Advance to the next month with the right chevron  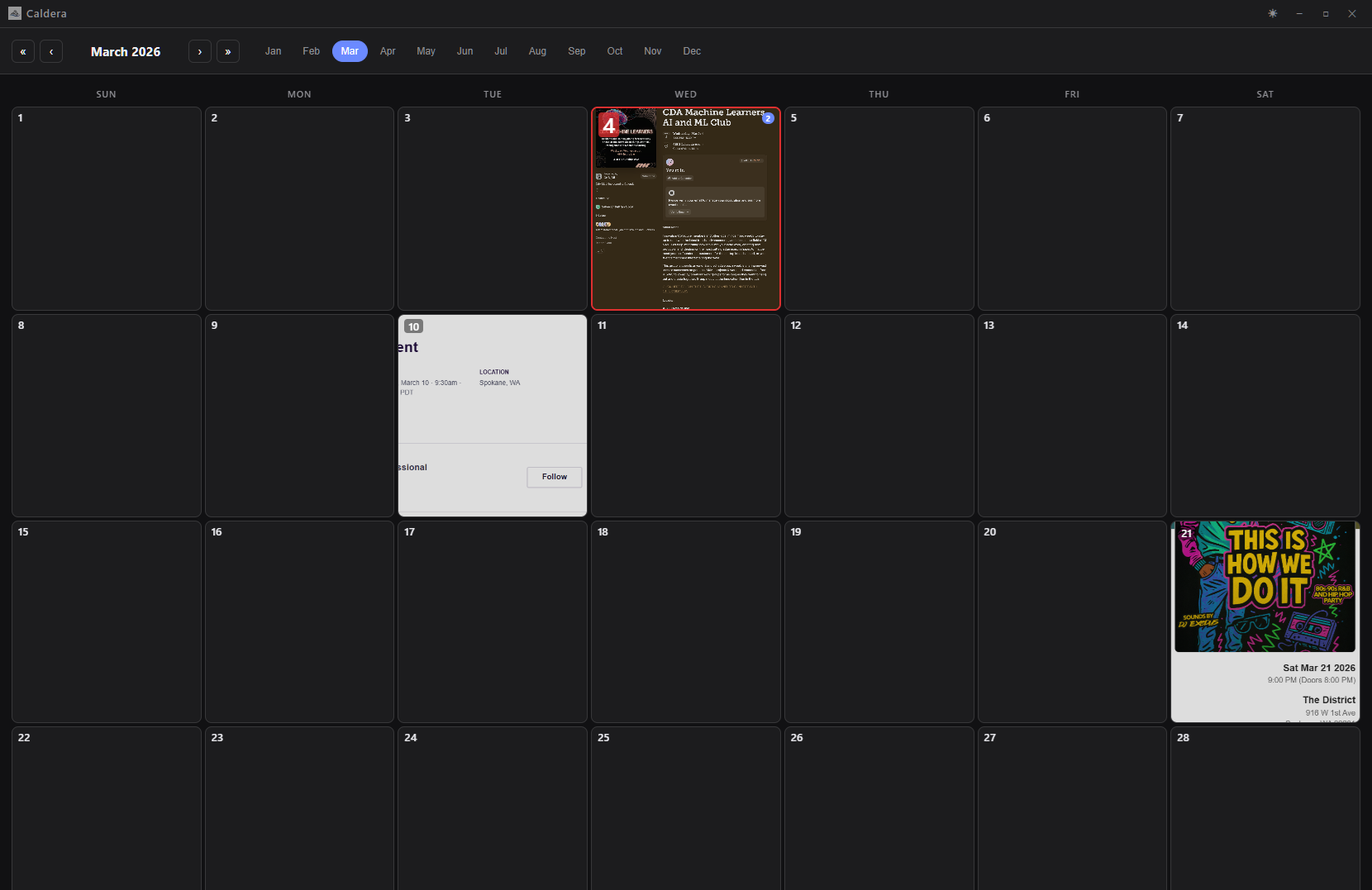point(199,51)
